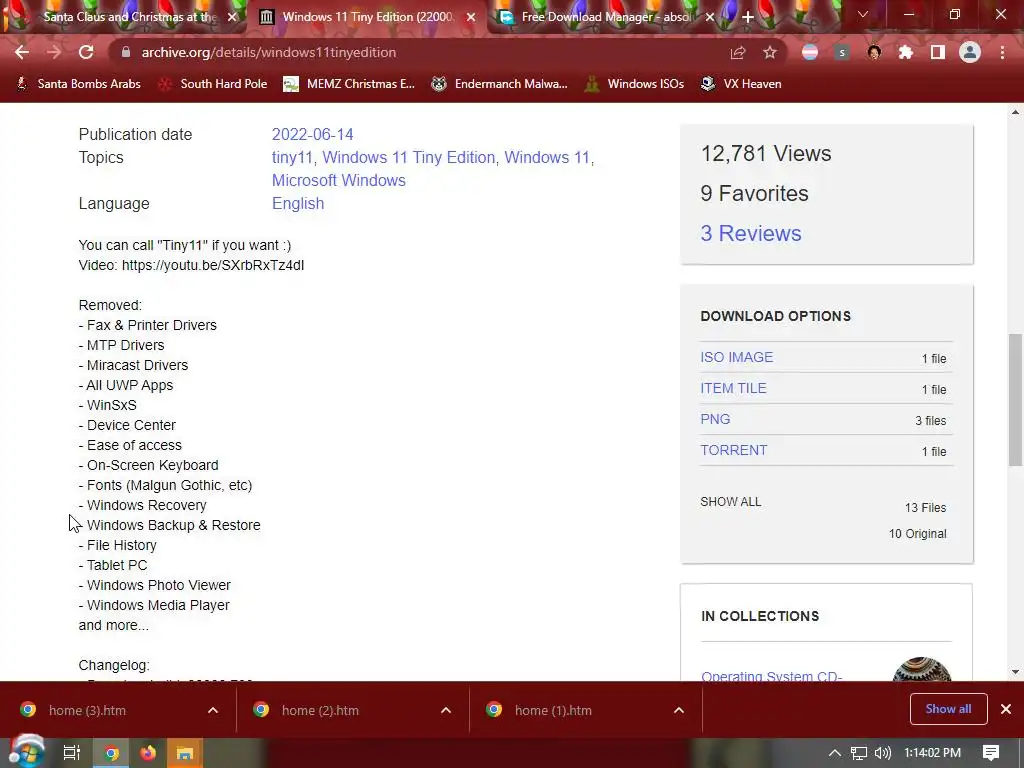This screenshot has width=1024, height=768.
Task: Open a new browser tab
Action: pos(748,17)
